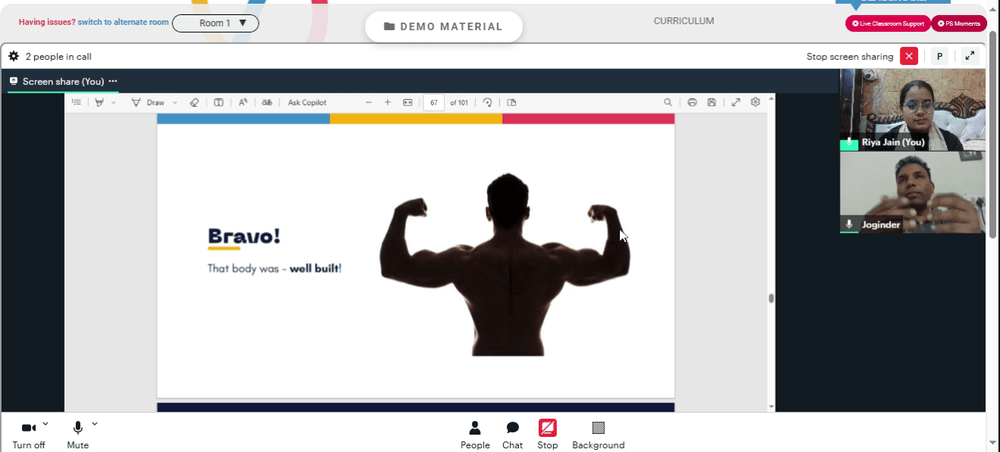Expand Draw tool options chevron
This screenshot has height=452, width=1000.
(175, 102)
